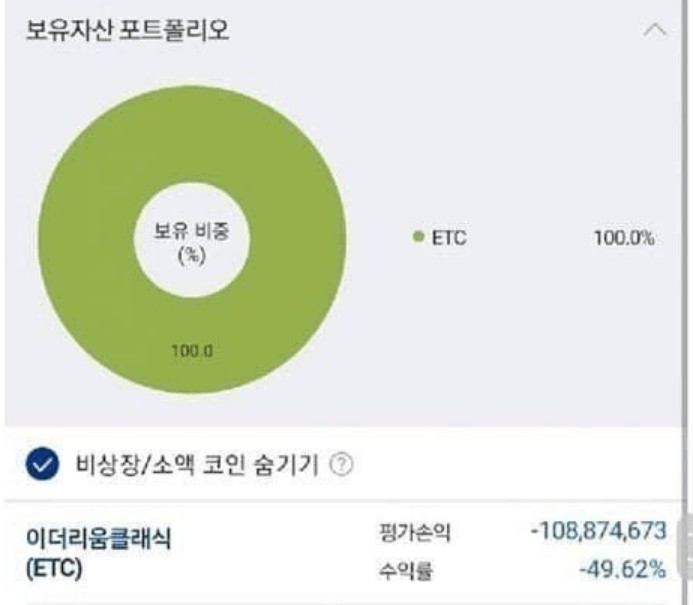Click the -49.62% return value

click(623, 569)
